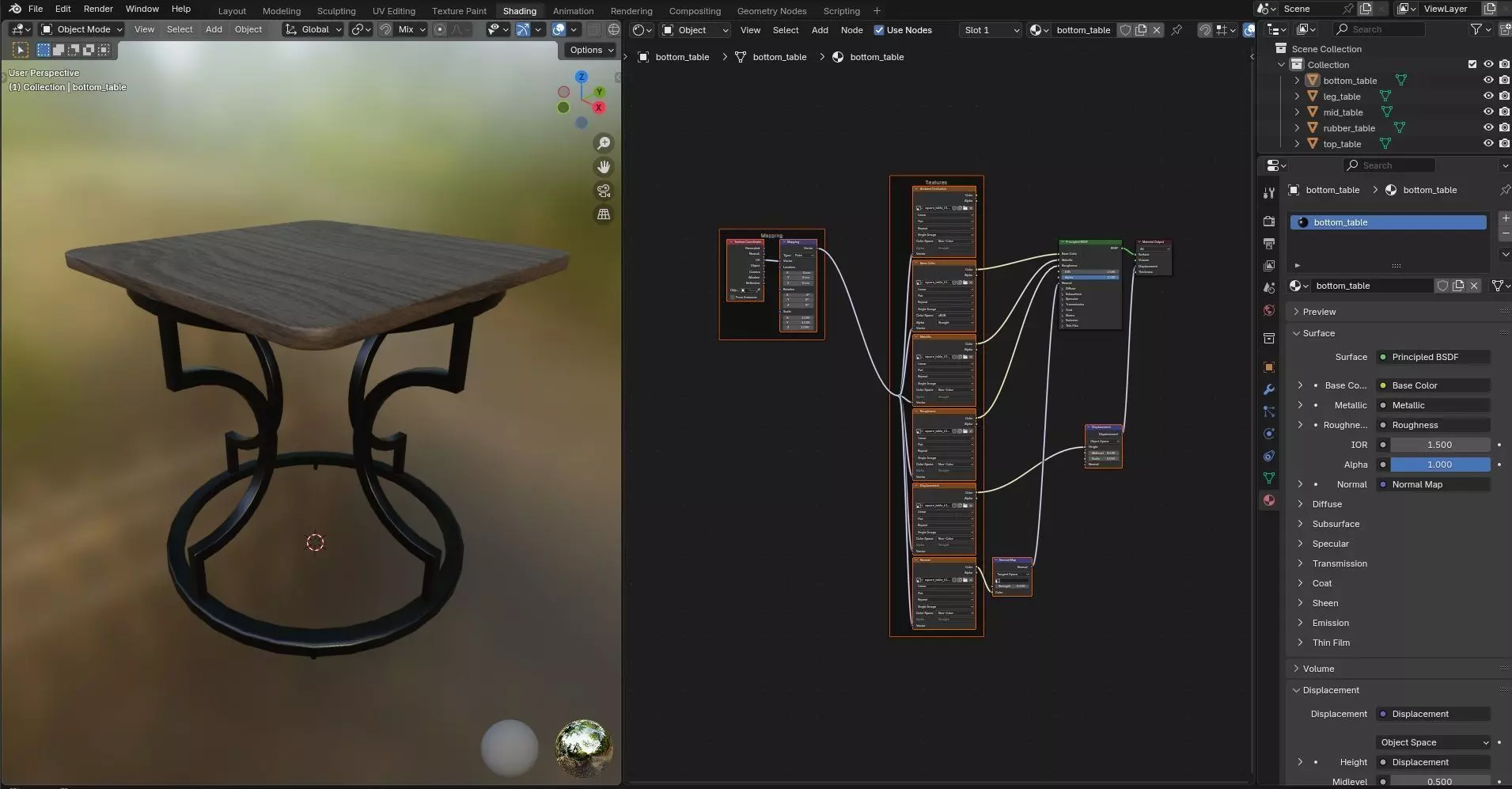
Task: Open the Window menu
Action: point(142,9)
